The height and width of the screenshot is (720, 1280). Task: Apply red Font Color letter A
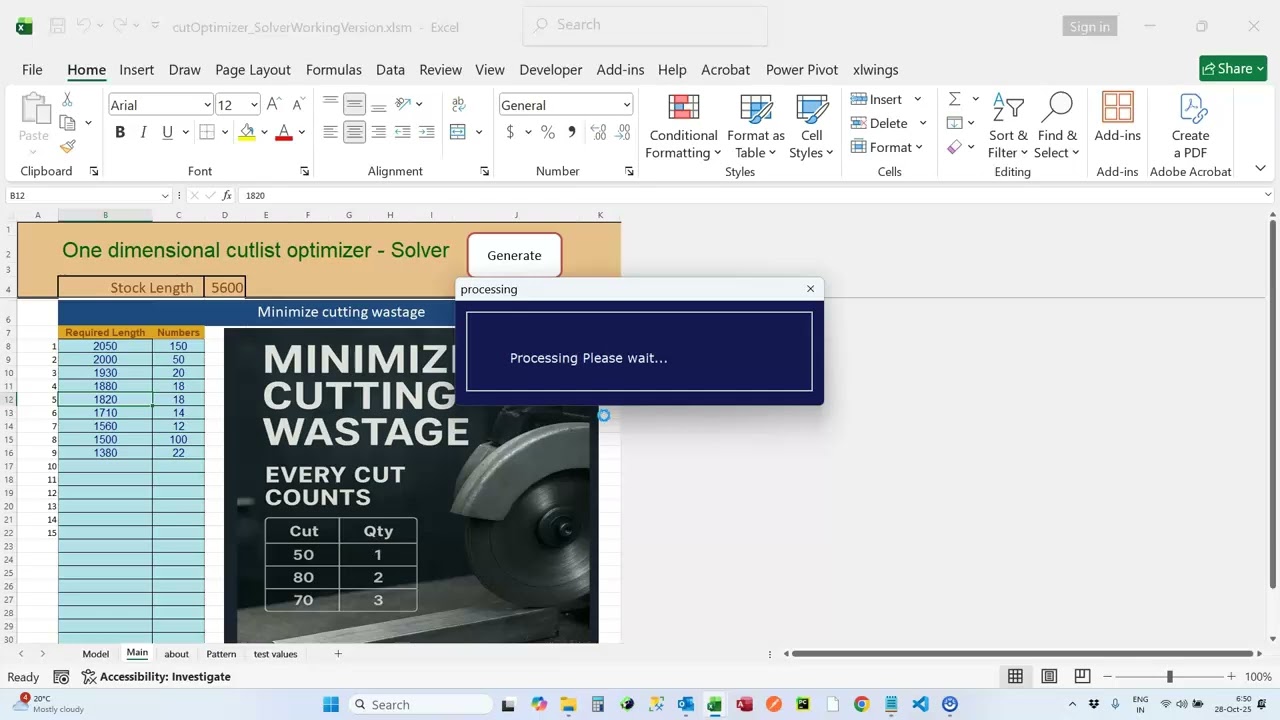283,132
